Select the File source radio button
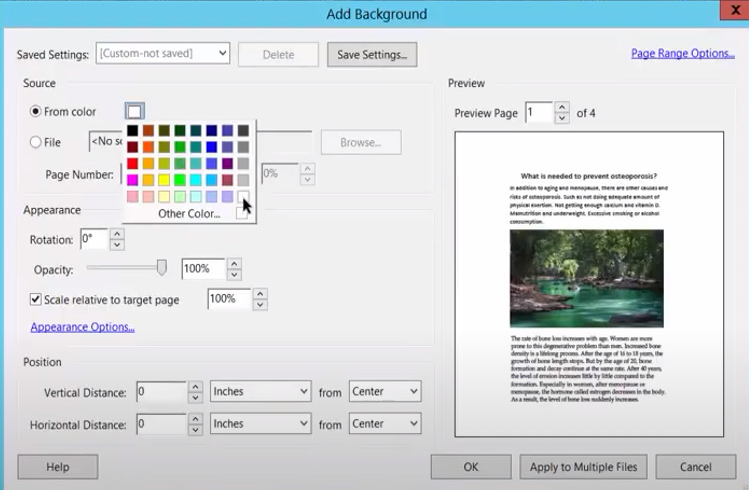The image size is (749, 490). coord(35,142)
